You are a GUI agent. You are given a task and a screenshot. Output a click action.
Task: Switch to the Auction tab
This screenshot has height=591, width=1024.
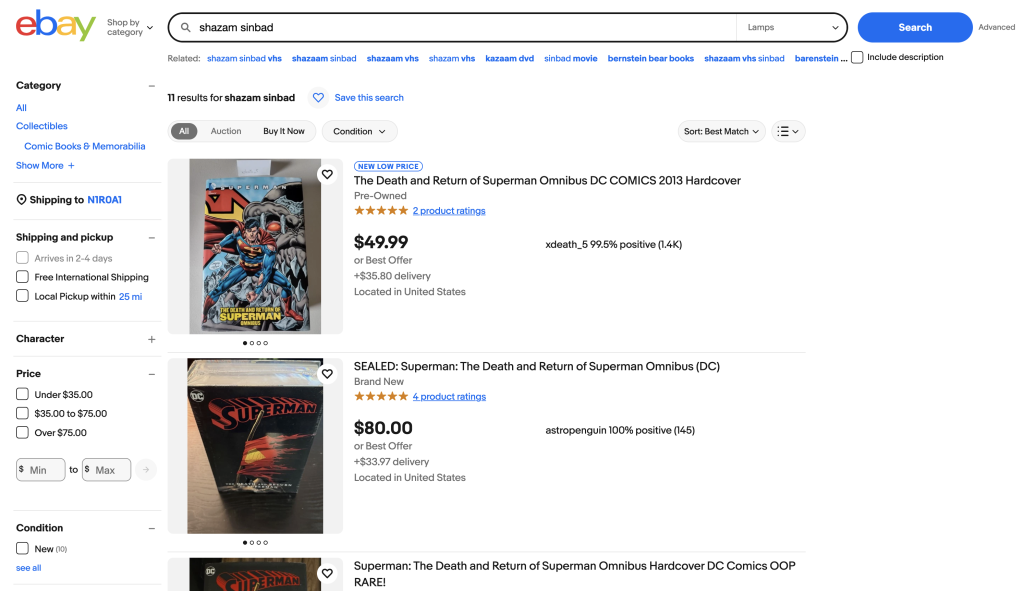(x=226, y=131)
